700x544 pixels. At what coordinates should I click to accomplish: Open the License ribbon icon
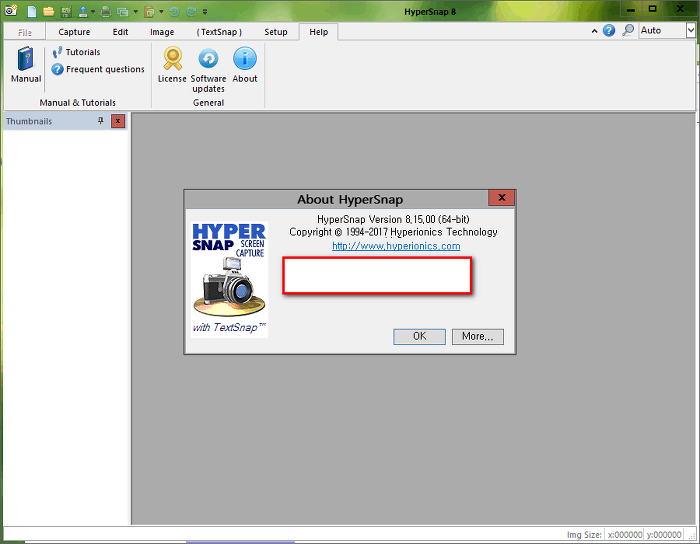(172, 65)
